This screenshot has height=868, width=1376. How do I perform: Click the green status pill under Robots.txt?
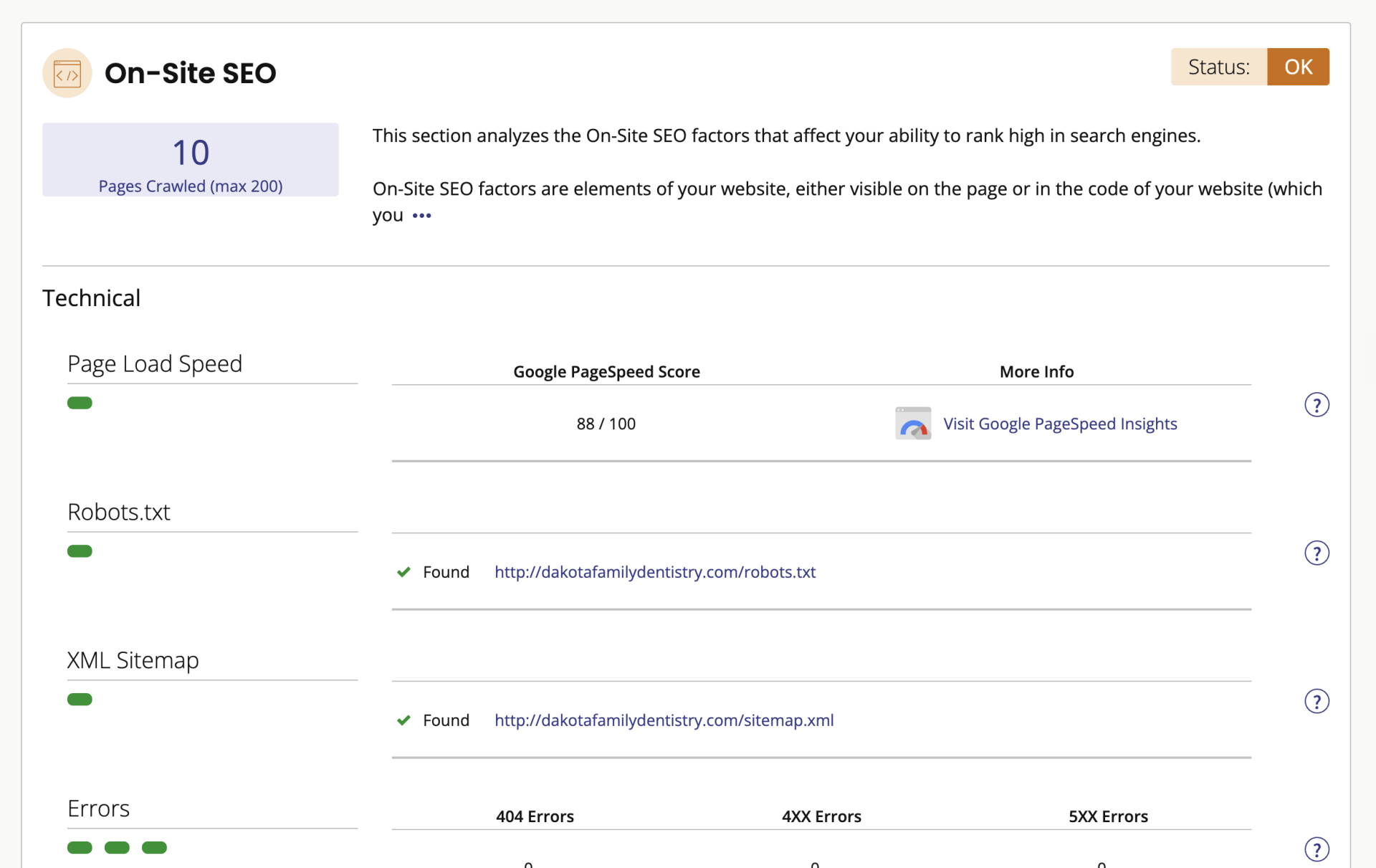pyautogui.click(x=80, y=551)
